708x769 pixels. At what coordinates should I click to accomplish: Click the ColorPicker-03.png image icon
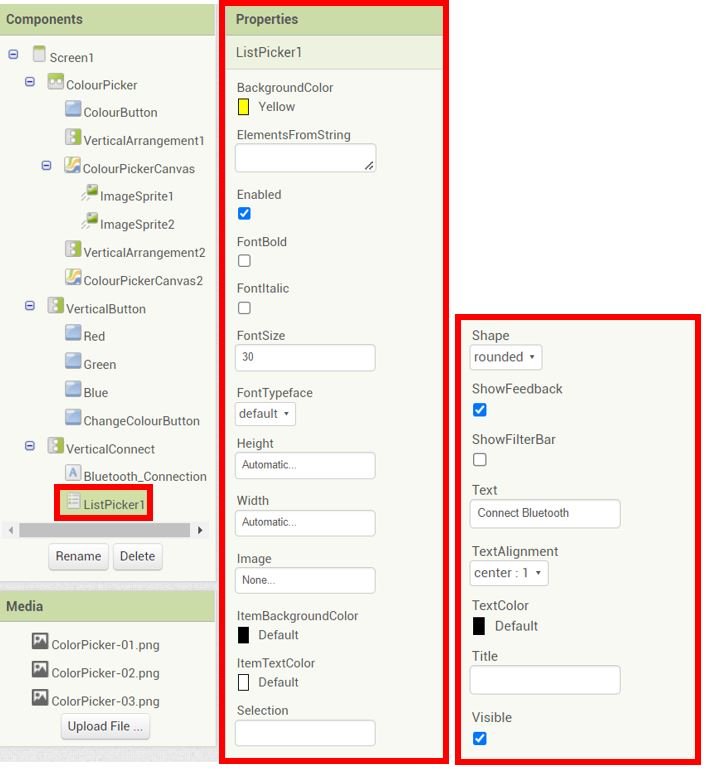(x=40, y=698)
